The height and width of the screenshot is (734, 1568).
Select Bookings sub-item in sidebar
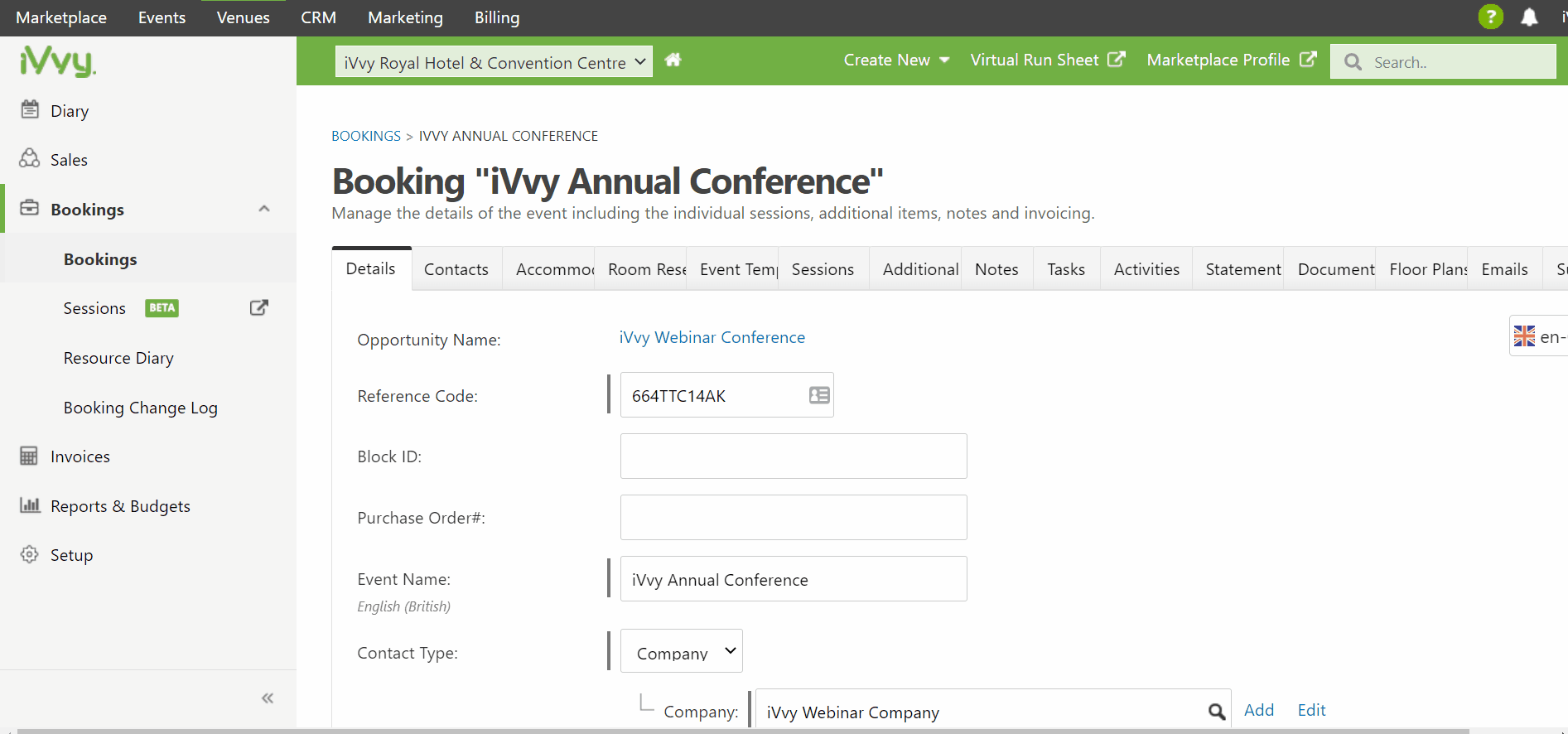pos(100,259)
